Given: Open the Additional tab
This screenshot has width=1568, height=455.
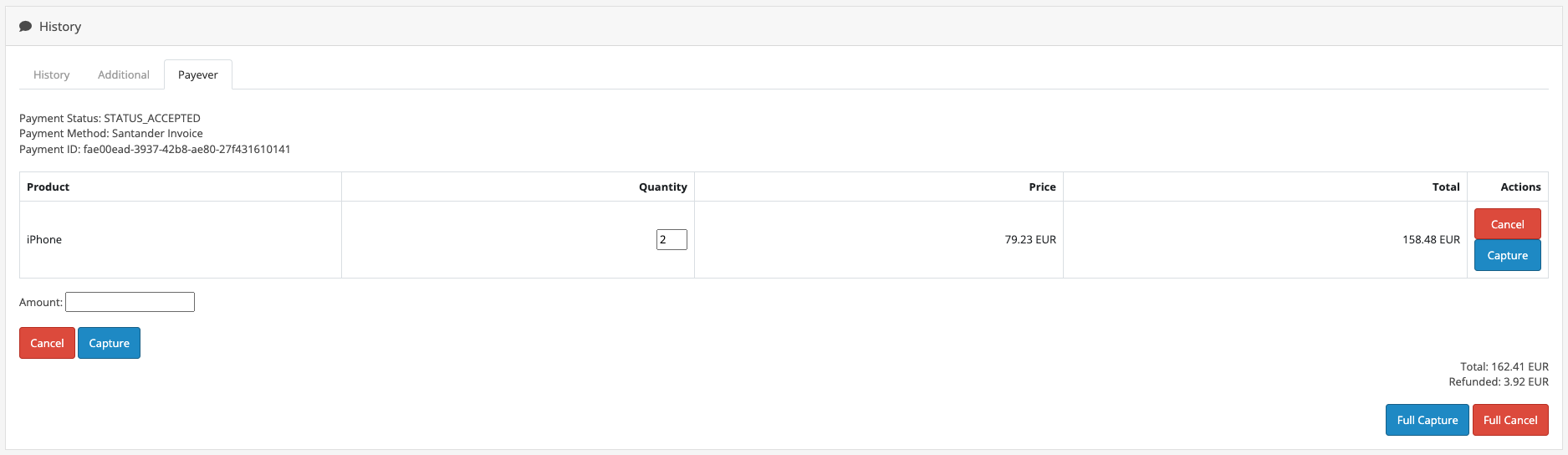Looking at the screenshot, I should pyautogui.click(x=124, y=74).
